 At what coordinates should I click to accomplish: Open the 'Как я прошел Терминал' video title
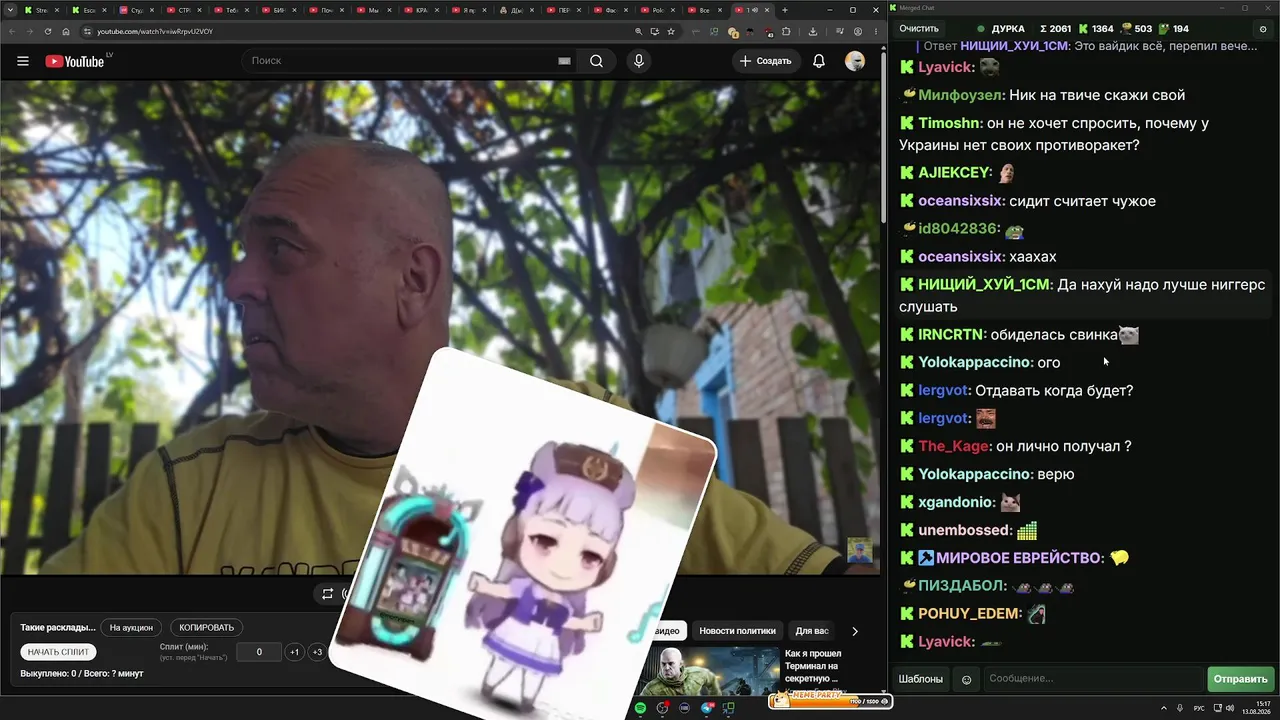[813, 665]
